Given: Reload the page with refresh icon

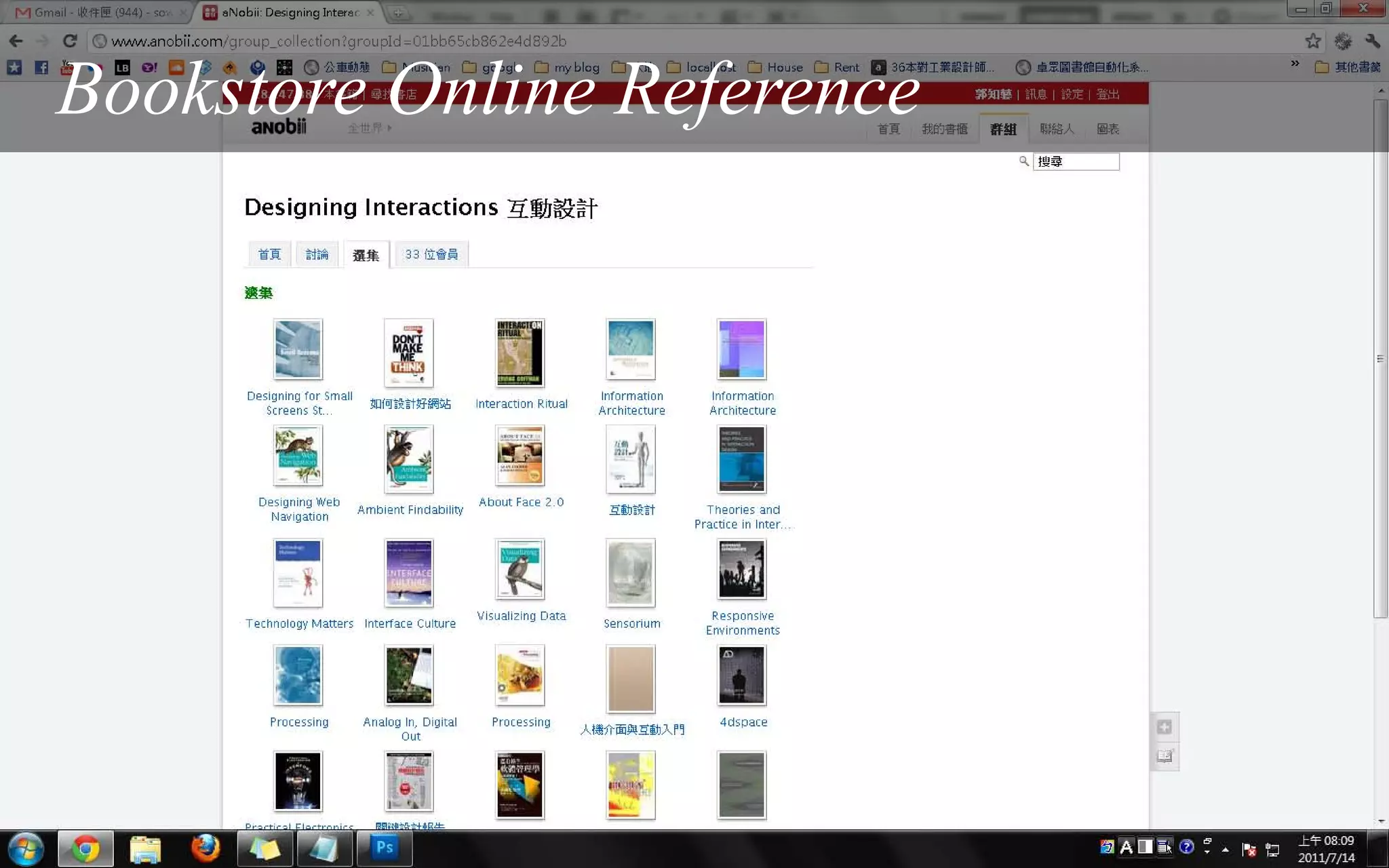Looking at the screenshot, I should (x=69, y=41).
